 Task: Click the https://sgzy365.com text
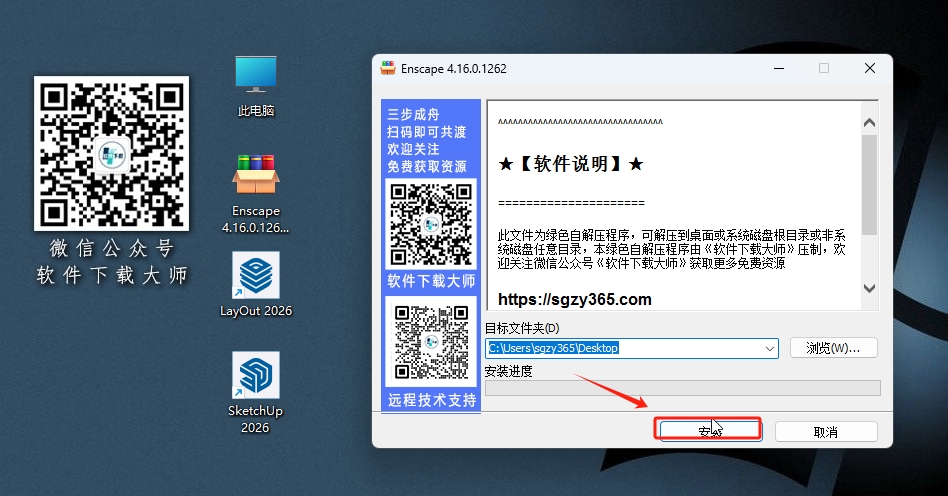[x=574, y=299]
